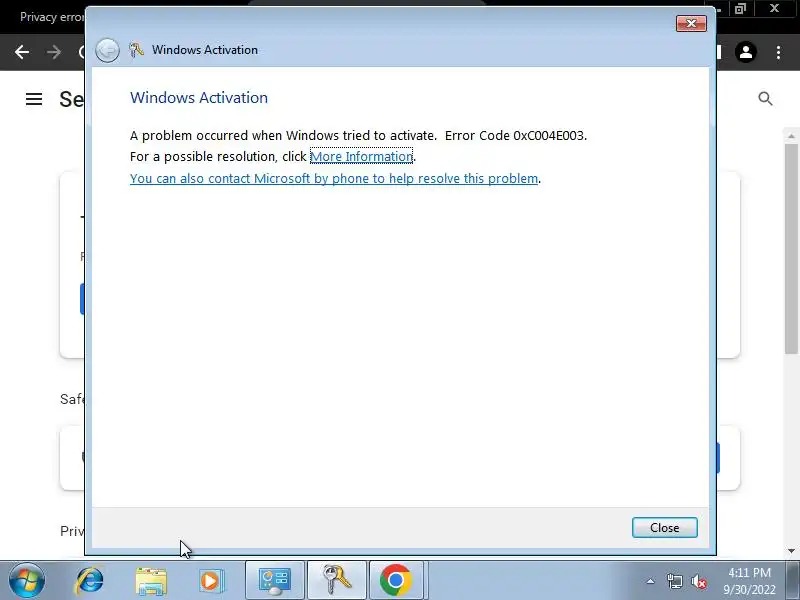Open Windows Media Player from taskbar

(x=211, y=581)
